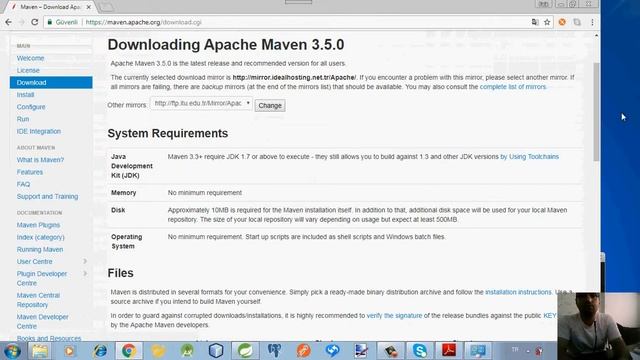The image size is (640, 360).
Task: Open the blue sync arrow taskbar icon
Action: 333,351
